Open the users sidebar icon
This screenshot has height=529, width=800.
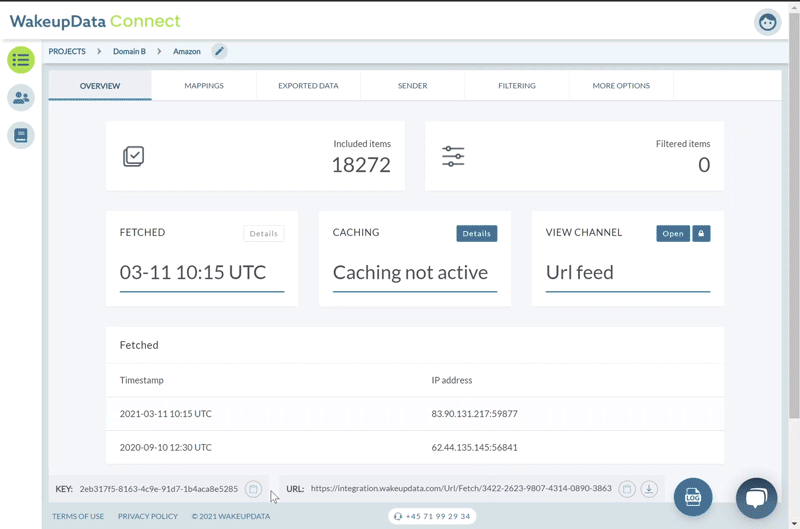pos(21,97)
